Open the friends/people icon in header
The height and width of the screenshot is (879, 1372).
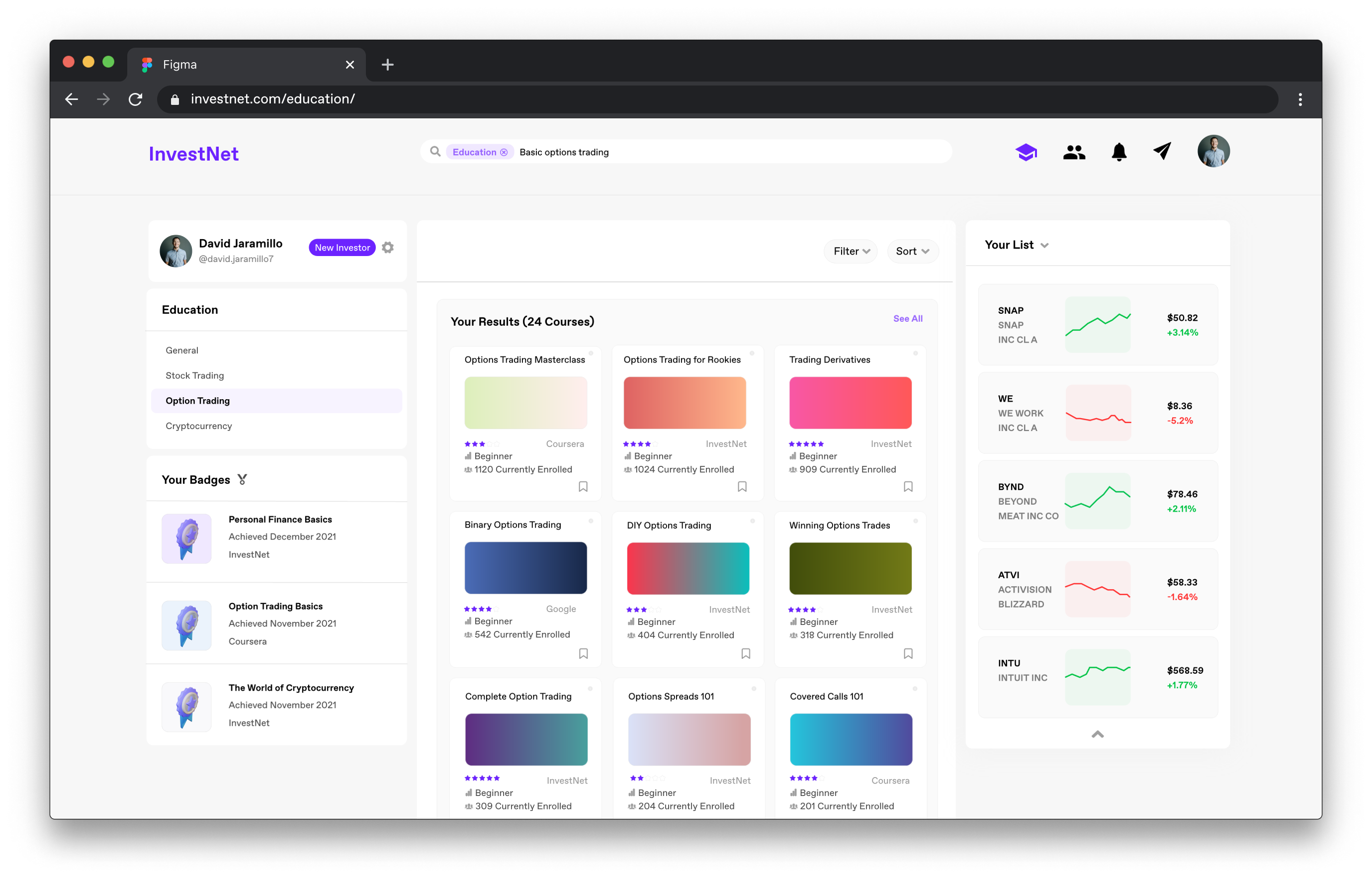1074,152
